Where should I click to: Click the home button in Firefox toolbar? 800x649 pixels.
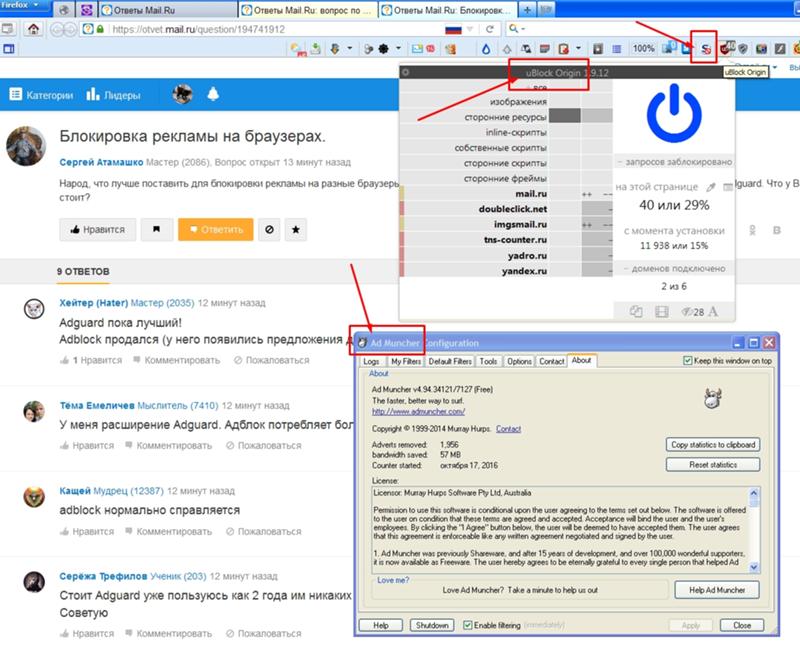(x=34, y=29)
